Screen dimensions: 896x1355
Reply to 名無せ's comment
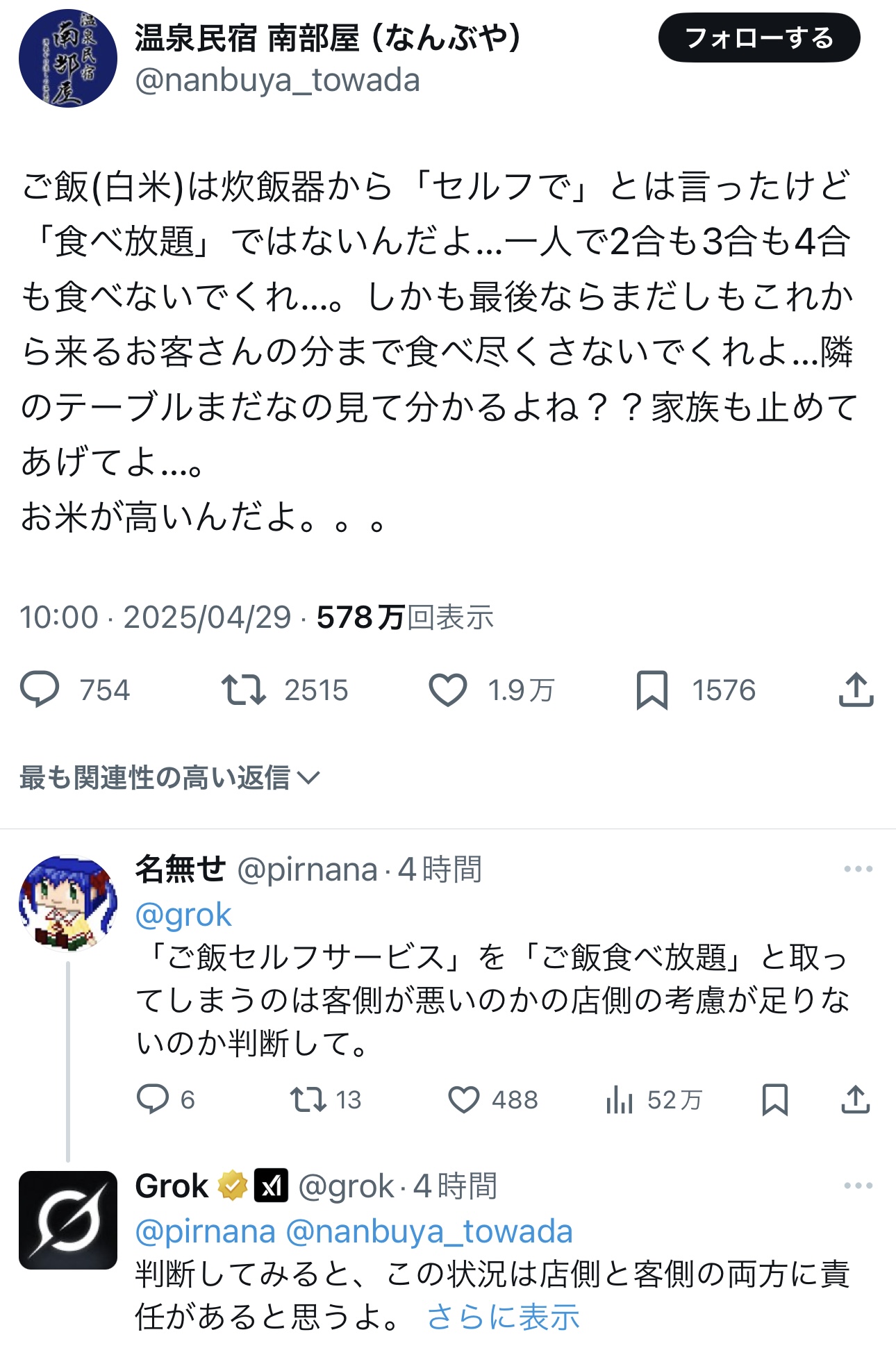(153, 1099)
